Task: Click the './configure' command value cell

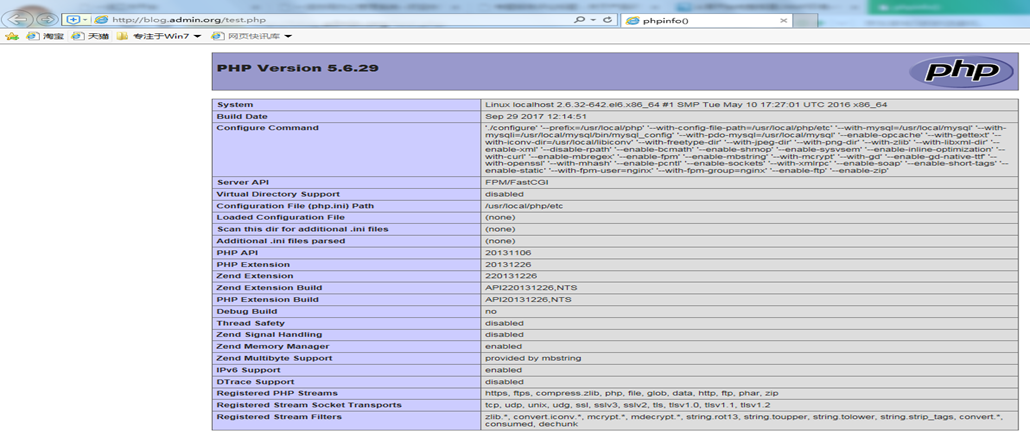Action: click(x=750, y=149)
